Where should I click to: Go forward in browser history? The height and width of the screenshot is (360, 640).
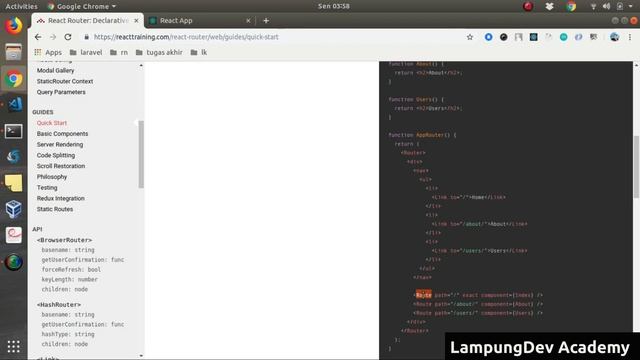click(53, 37)
